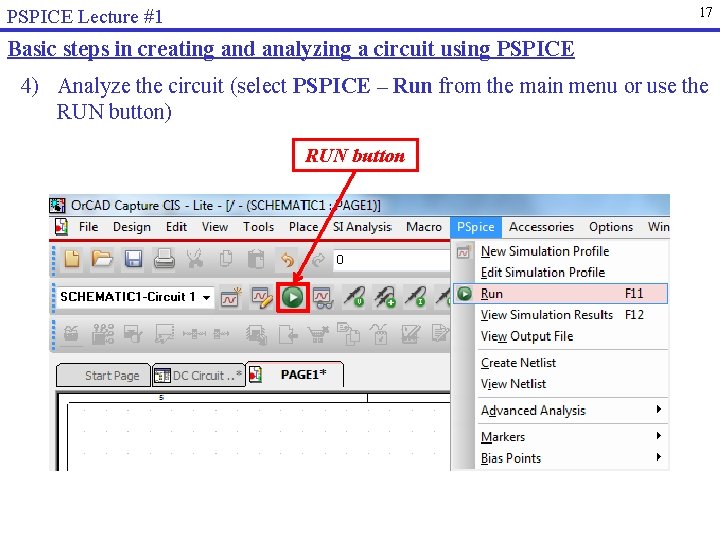Image resolution: width=720 pixels, height=540 pixels.
Task: Click the chip-with-arrow icon in bottom toolbar
Action: (x=256, y=334)
